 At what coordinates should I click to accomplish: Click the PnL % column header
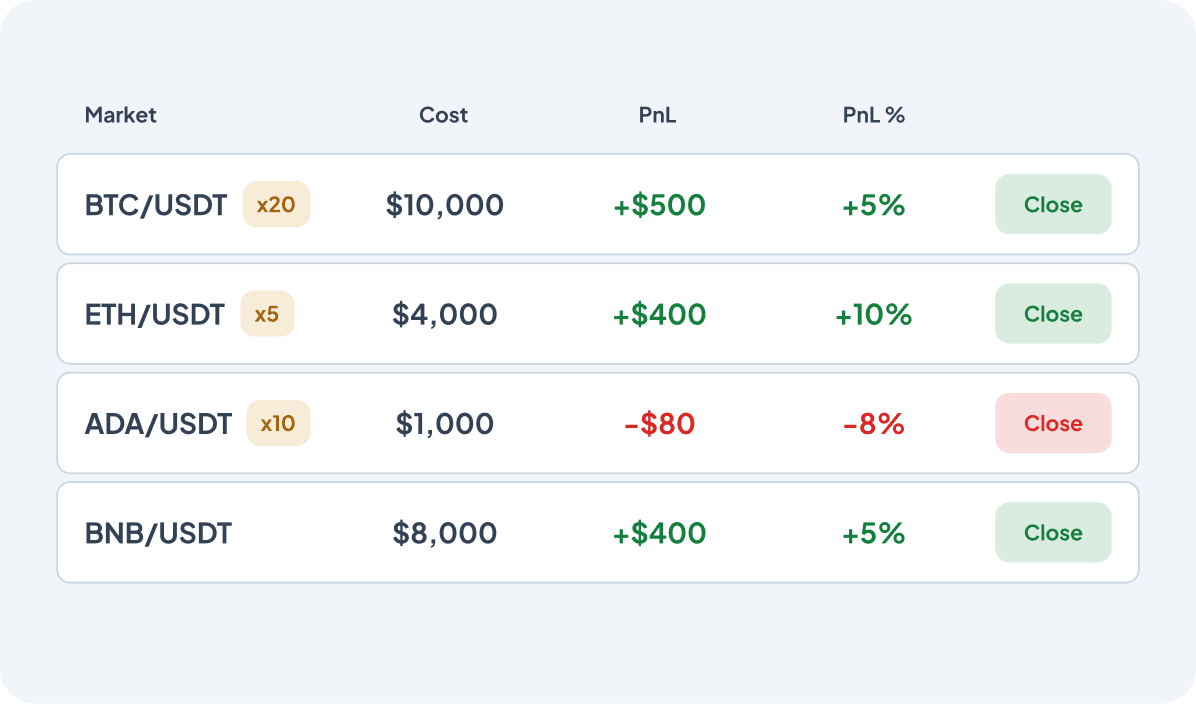[874, 115]
